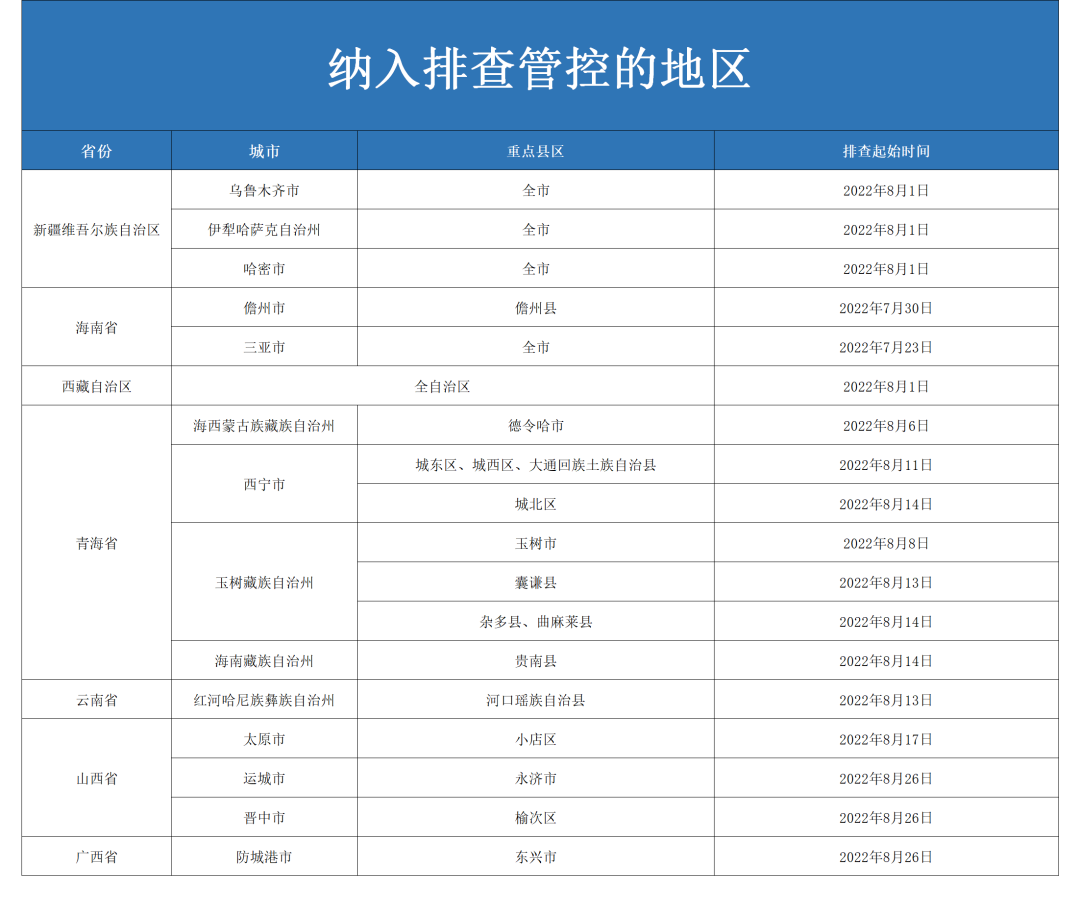Select the 杂多县、曲麻莱县 cell
Viewport: 1080px width, 915px height.
click(536, 621)
